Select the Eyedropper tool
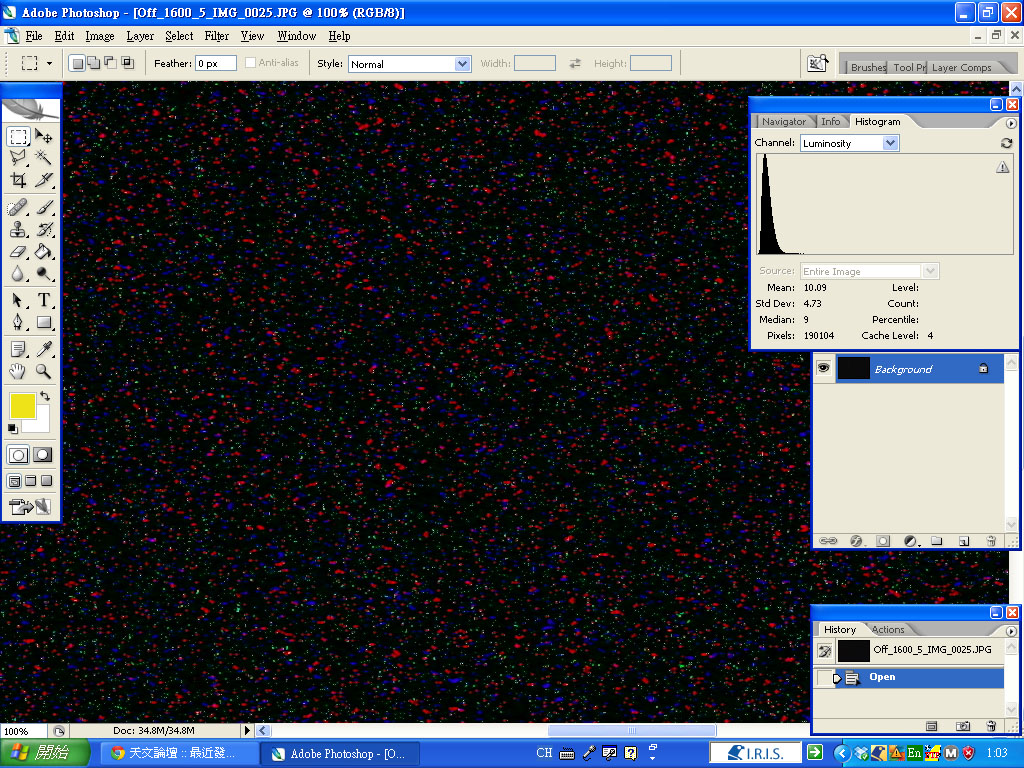Viewport: 1024px width, 768px height. coord(44,349)
